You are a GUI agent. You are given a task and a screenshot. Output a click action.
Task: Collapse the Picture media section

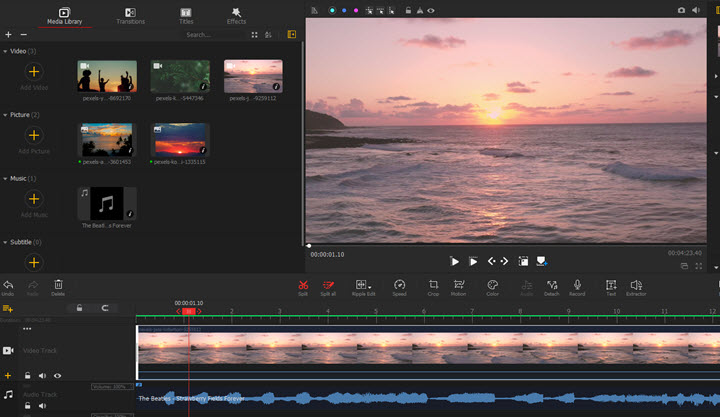6,114
